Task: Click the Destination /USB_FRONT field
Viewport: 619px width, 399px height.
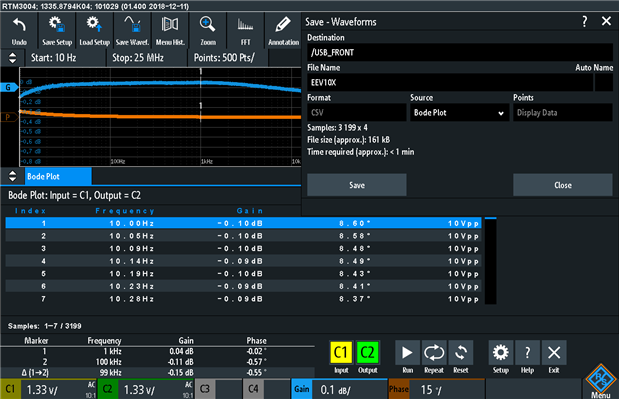Action: coord(460,52)
